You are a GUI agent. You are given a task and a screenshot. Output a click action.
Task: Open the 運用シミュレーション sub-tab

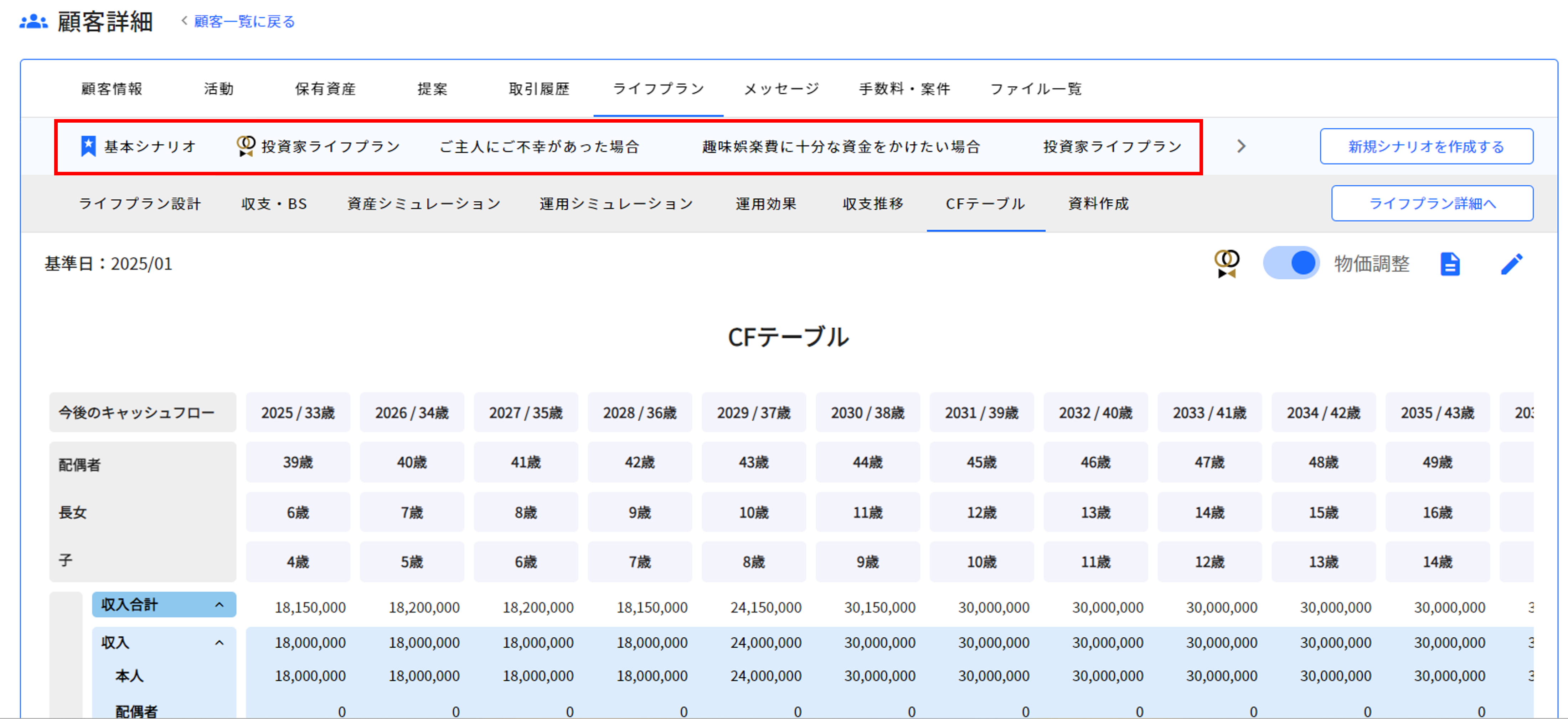(x=616, y=203)
